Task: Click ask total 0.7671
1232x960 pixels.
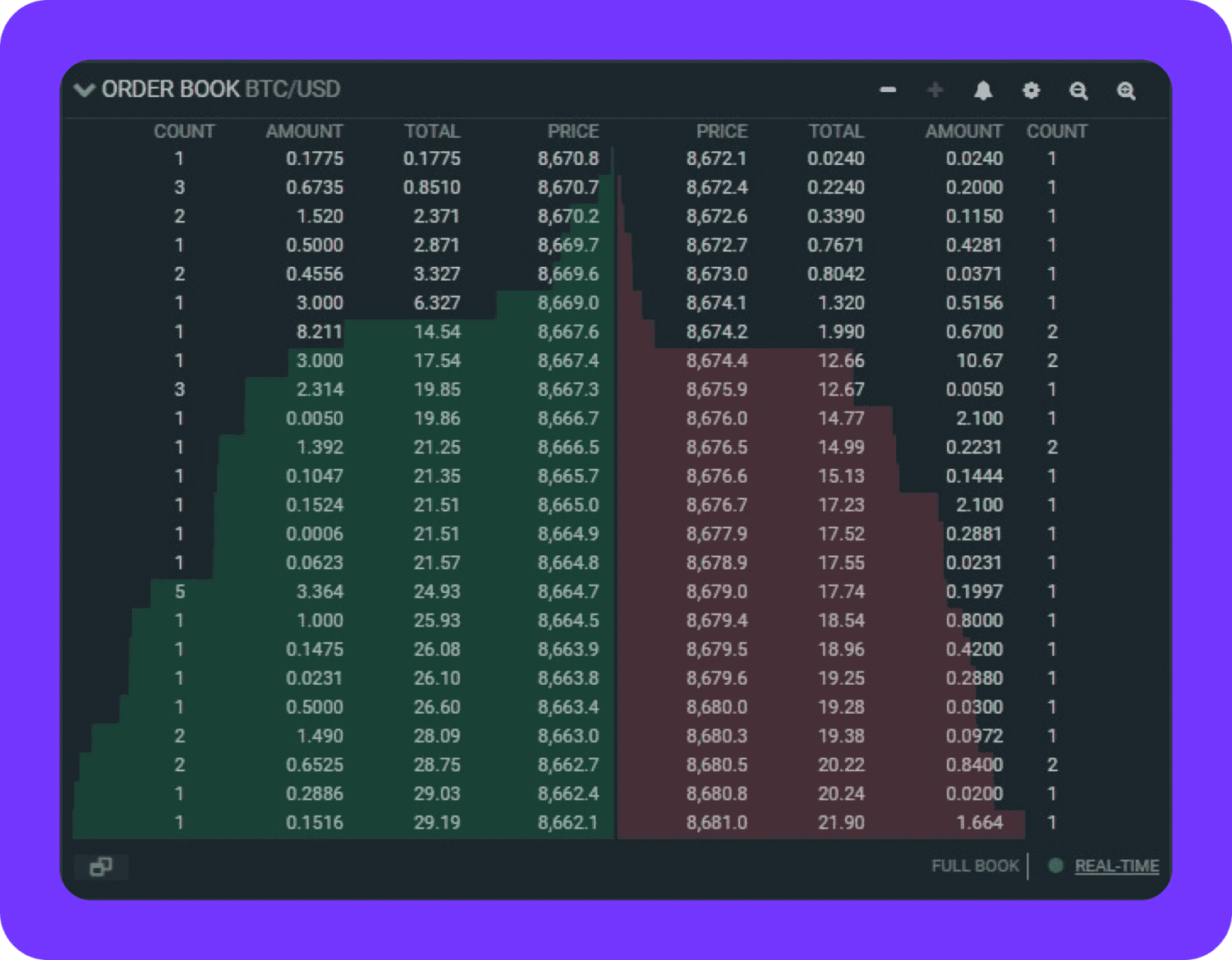Action: click(x=836, y=245)
